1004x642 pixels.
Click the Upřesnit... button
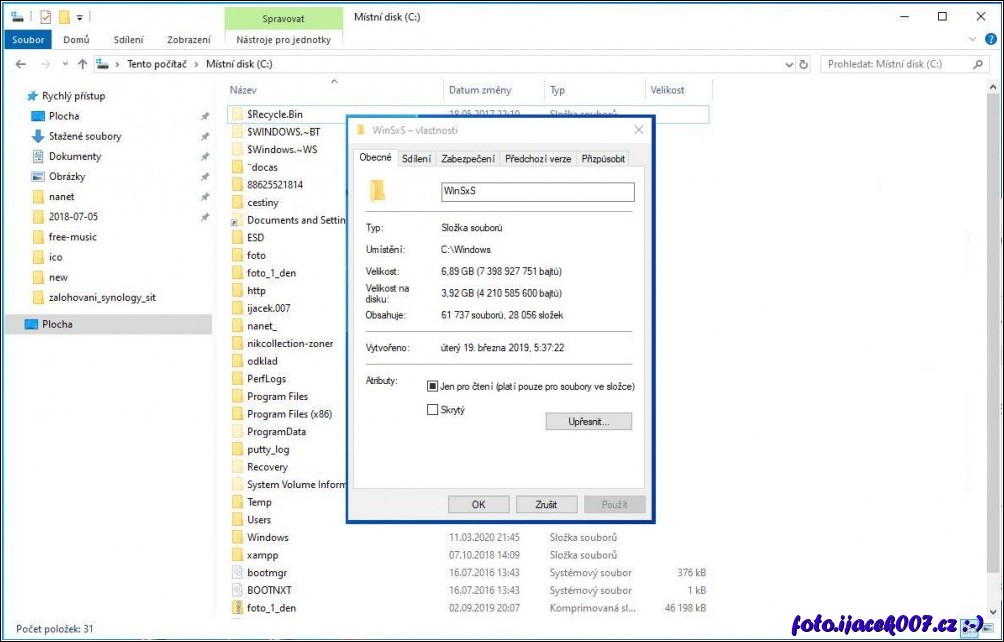(589, 422)
